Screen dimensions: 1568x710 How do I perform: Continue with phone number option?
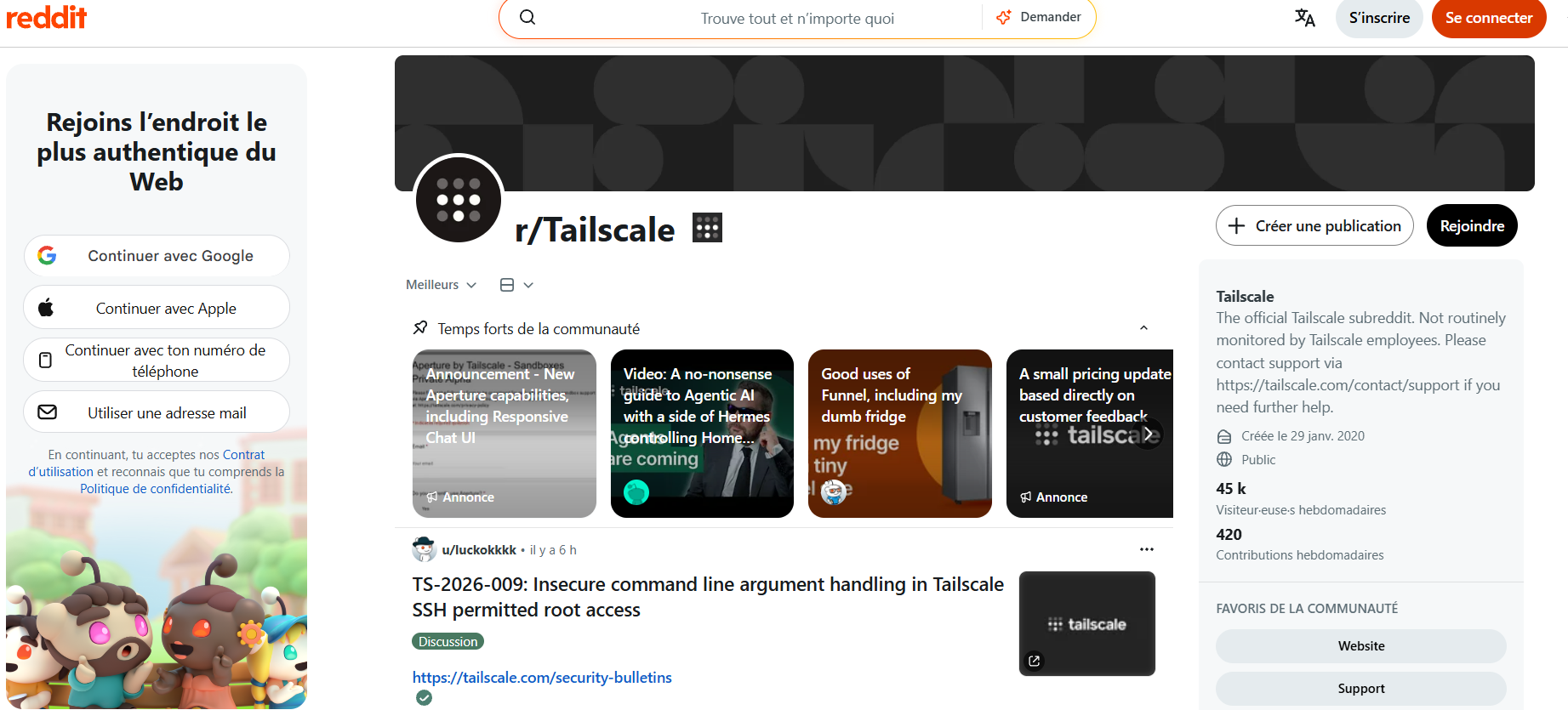(x=157, y=361)
